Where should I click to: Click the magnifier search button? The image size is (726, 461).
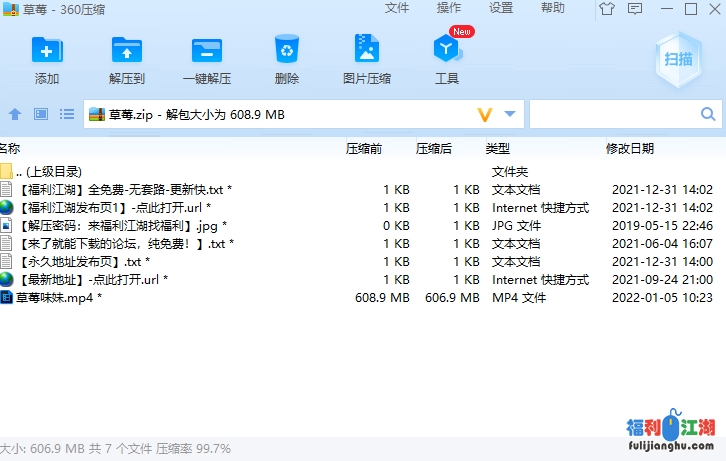tap(707, 114)
